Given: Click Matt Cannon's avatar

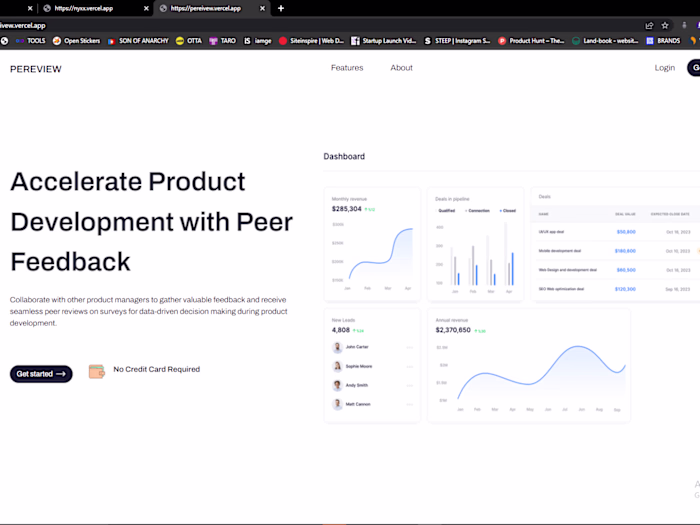Looking at the screenshot, I should (x=338, y=404).
